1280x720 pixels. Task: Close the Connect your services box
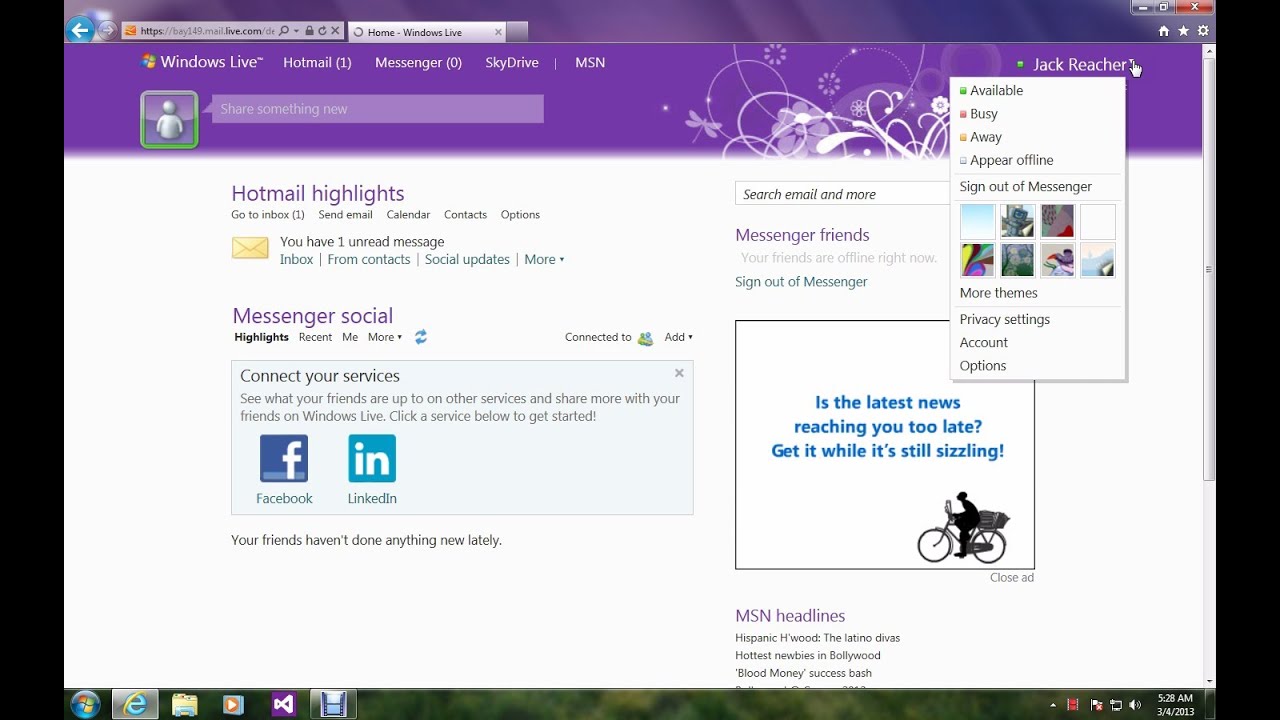point(679,373)
